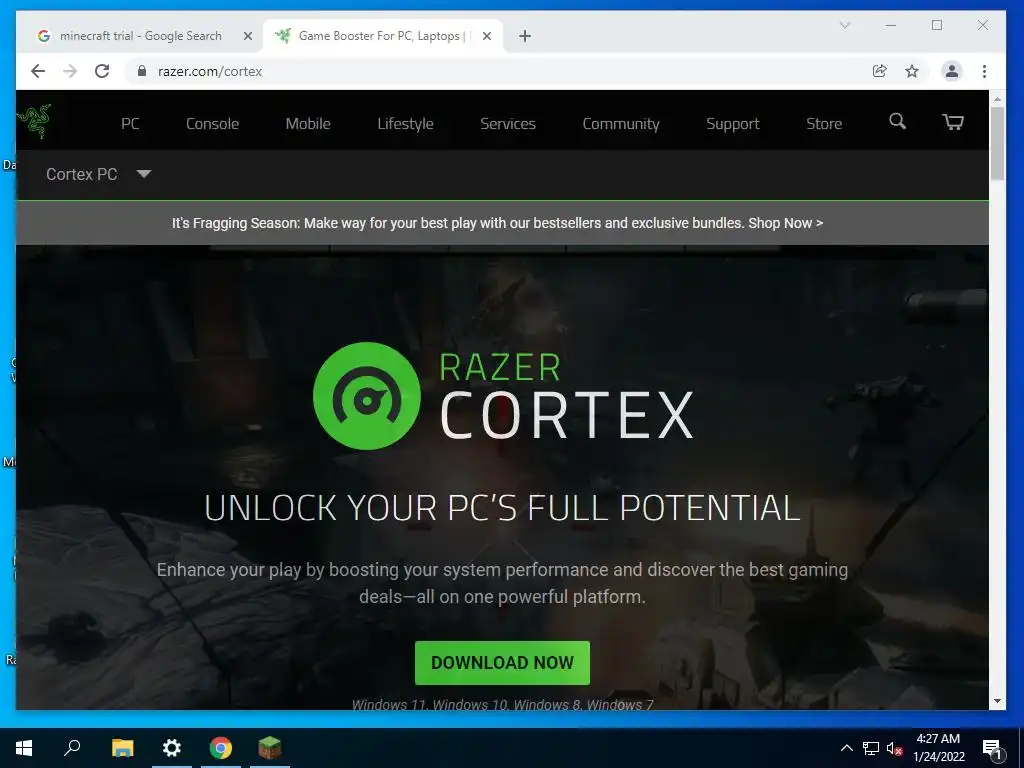The height and width of the screenshot is (768, 1024).
Task: Click the browser forward arrow
Action: [70, 71]
